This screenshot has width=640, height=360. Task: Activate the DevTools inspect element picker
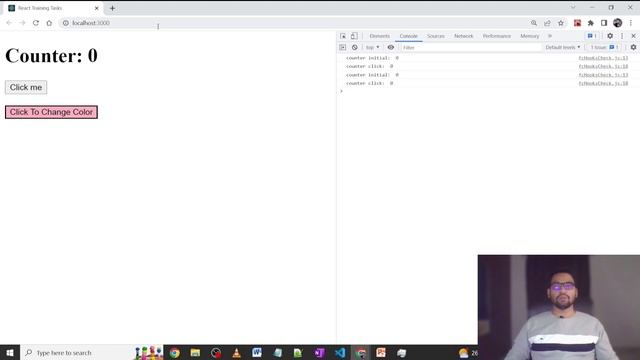tap(343, 36)
